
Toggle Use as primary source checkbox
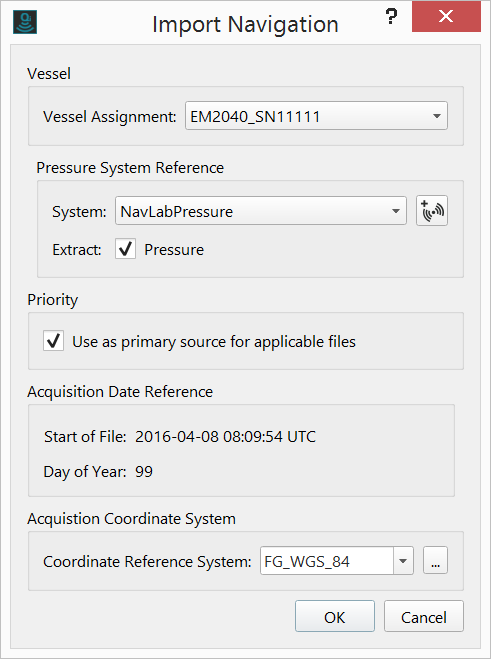53,341
